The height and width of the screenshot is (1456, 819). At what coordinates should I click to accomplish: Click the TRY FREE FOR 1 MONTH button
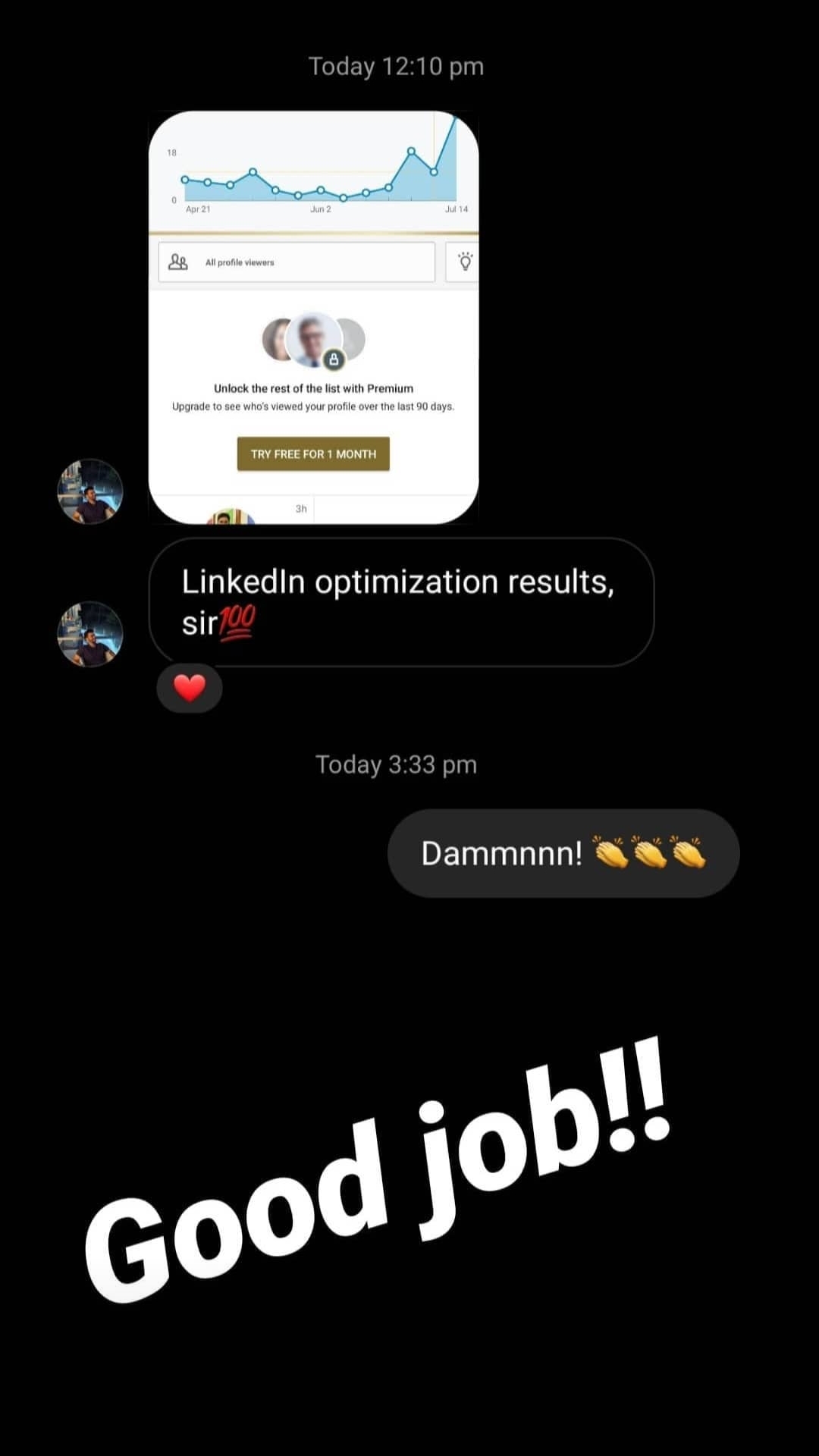tap(313, 453)
